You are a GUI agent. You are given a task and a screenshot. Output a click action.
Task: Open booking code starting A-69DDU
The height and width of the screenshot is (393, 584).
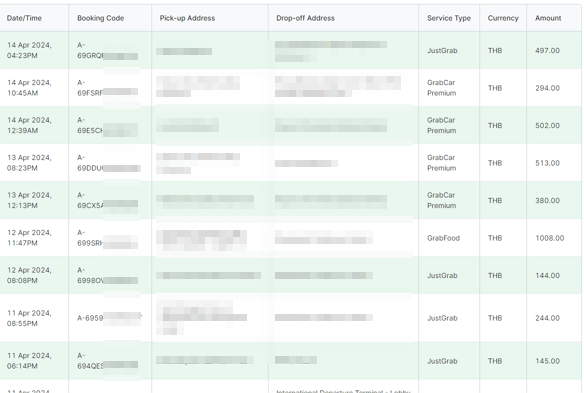point(109,163)
